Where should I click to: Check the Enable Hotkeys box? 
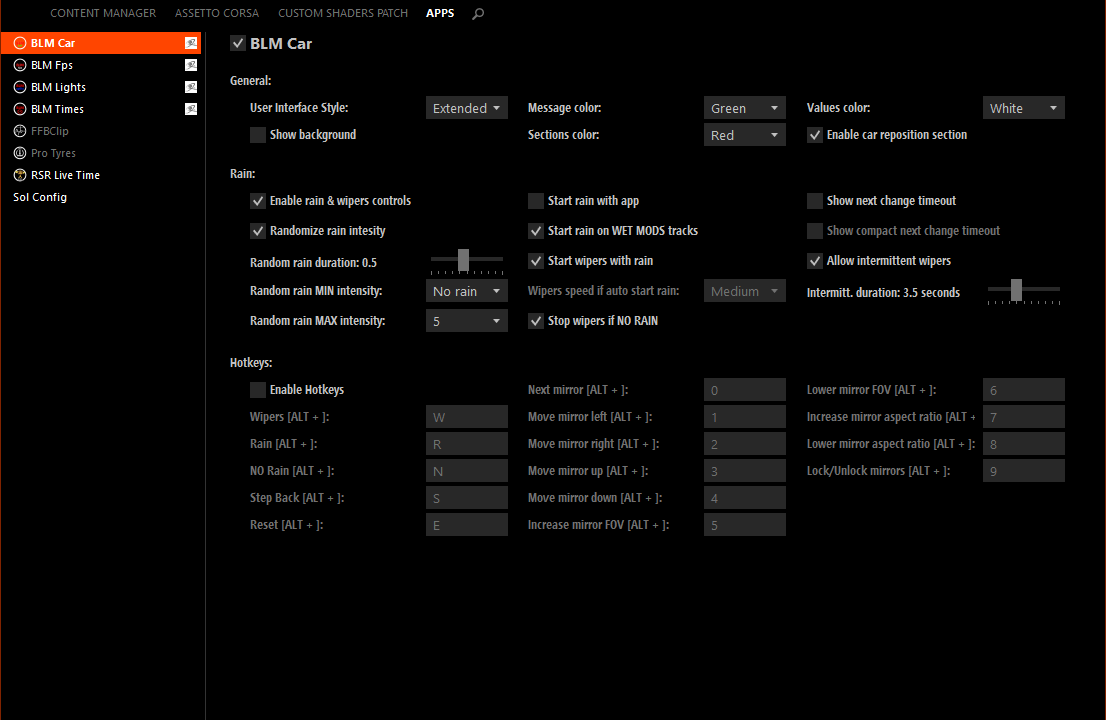point(257,390)
